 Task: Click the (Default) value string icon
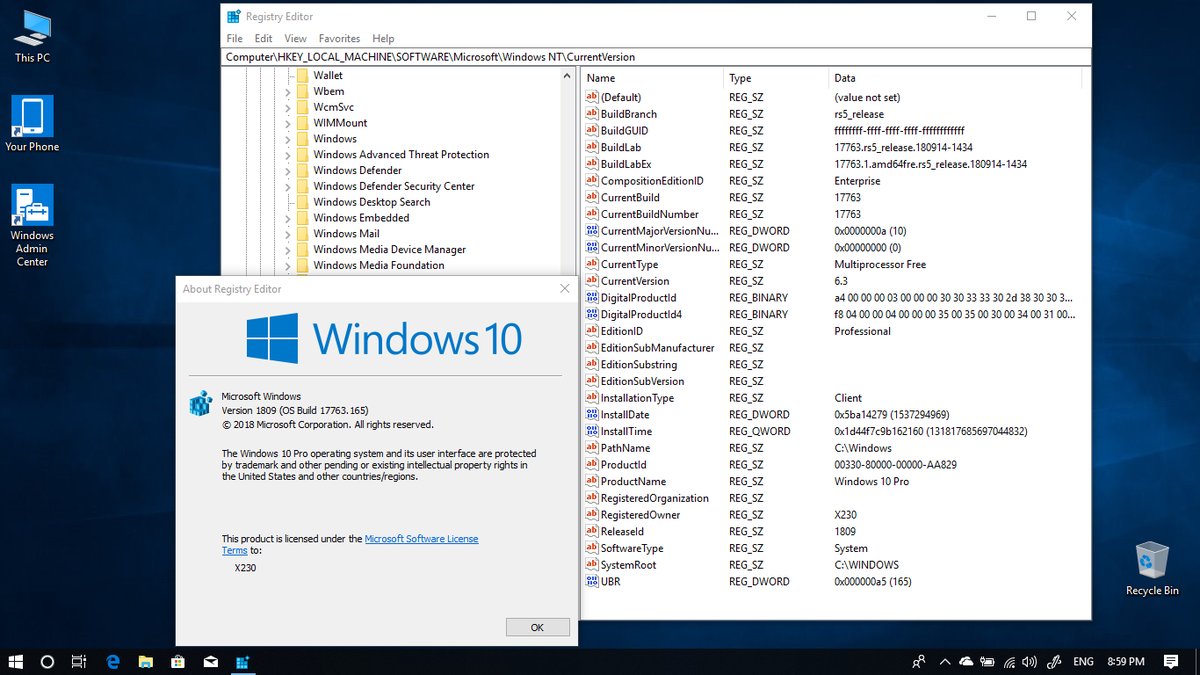tap(591, 98)
